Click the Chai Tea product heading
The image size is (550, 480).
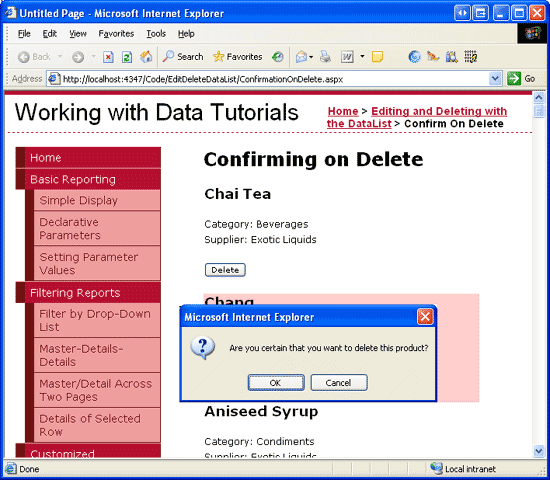237,194
